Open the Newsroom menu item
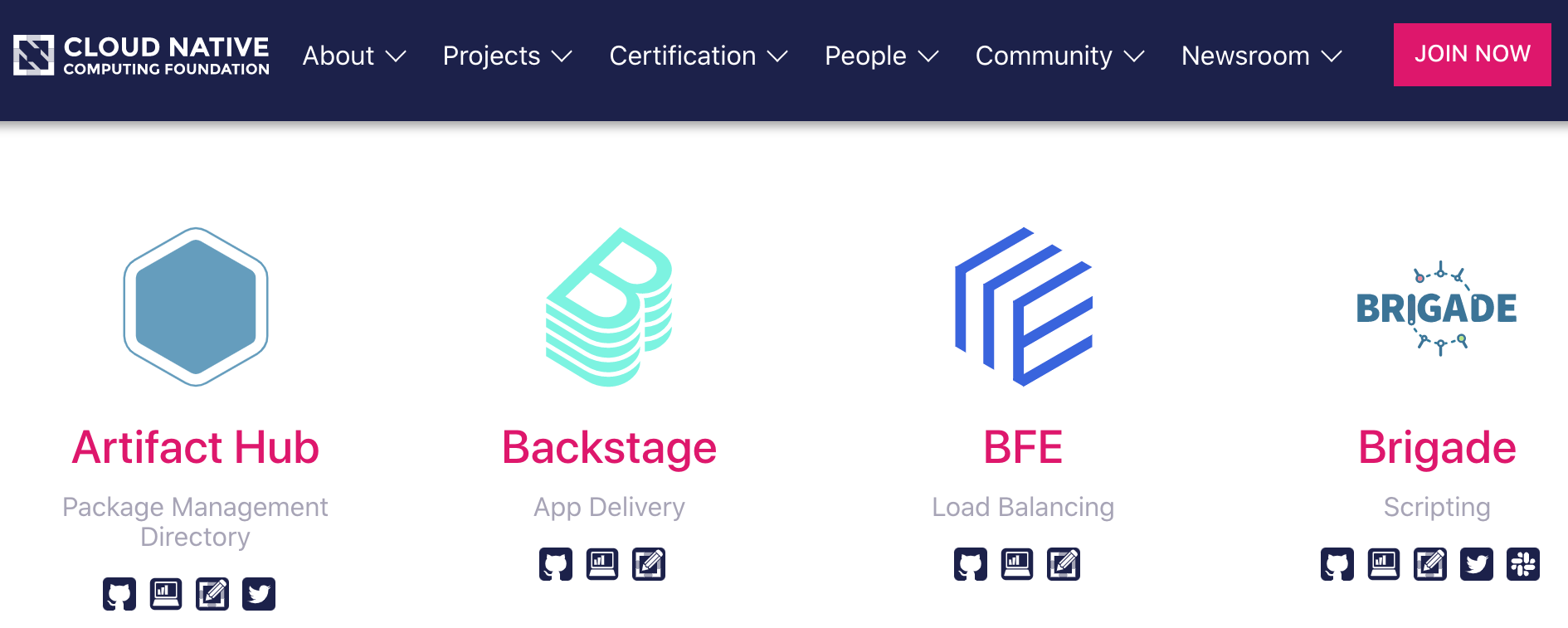This screenshot has height=628, width=1568. (1245, 56)
